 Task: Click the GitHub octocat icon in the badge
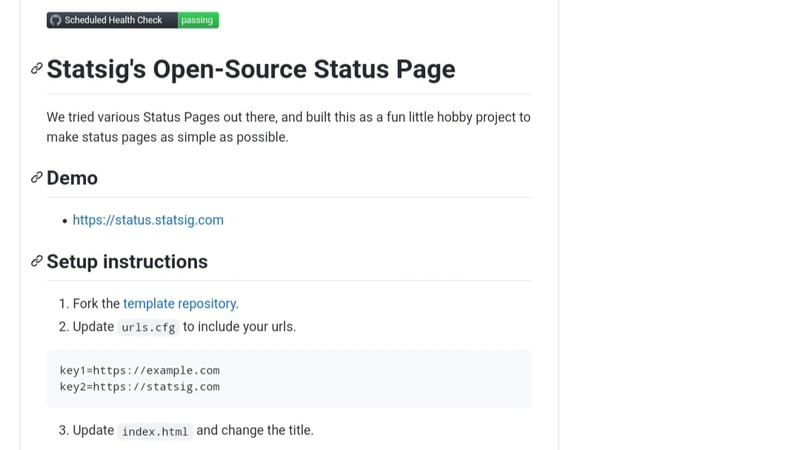click(56, 20)
